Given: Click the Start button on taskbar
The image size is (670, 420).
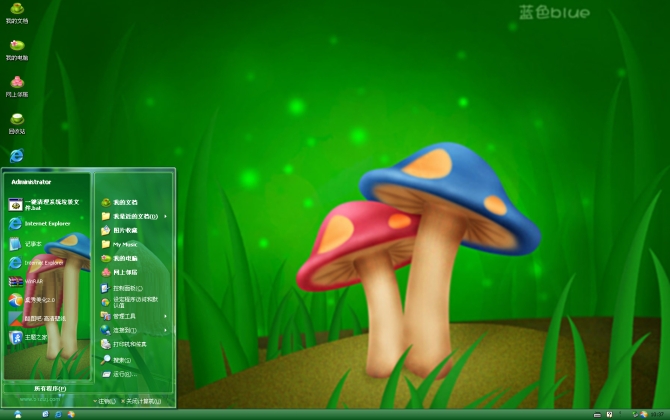Looking at the screenshot, I should coord(17,413).
